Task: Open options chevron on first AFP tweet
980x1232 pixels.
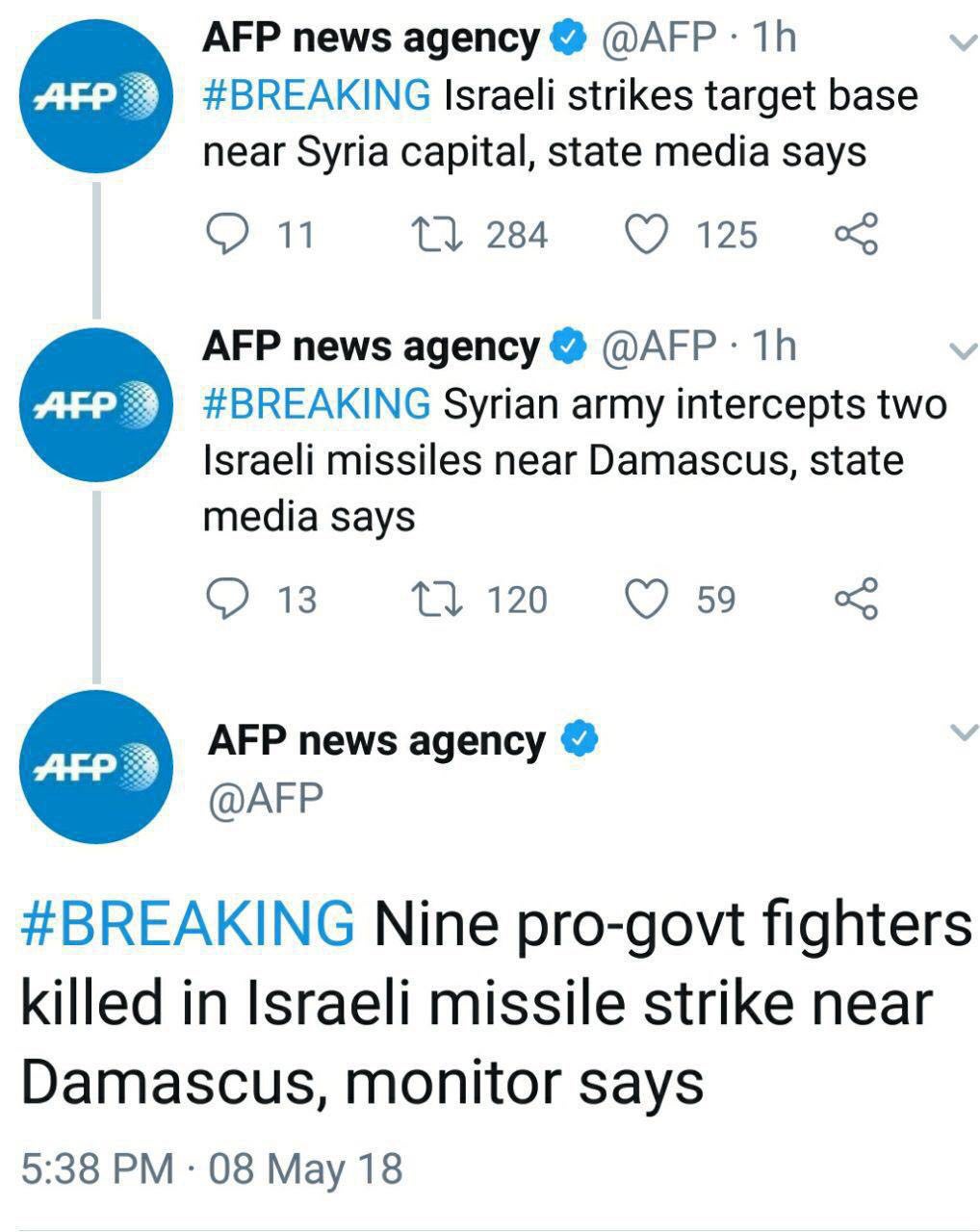Action: (962, 41)
